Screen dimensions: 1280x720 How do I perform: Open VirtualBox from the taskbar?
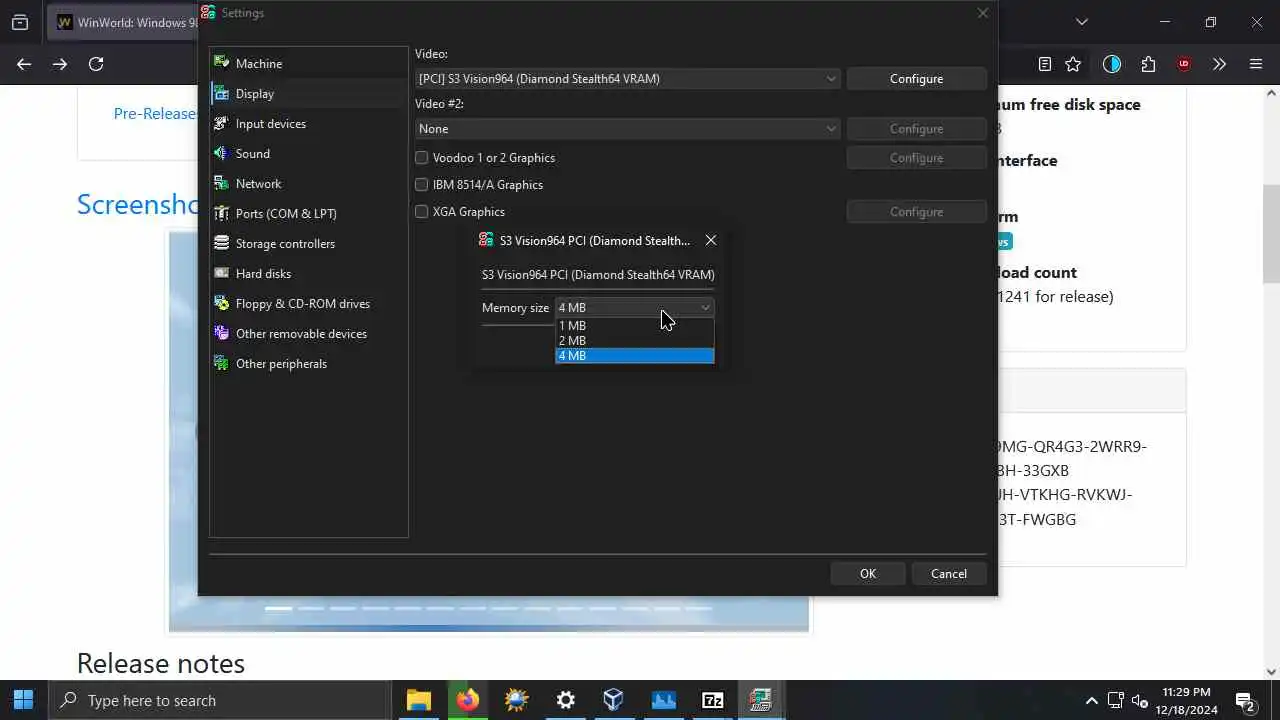point(614,700)
